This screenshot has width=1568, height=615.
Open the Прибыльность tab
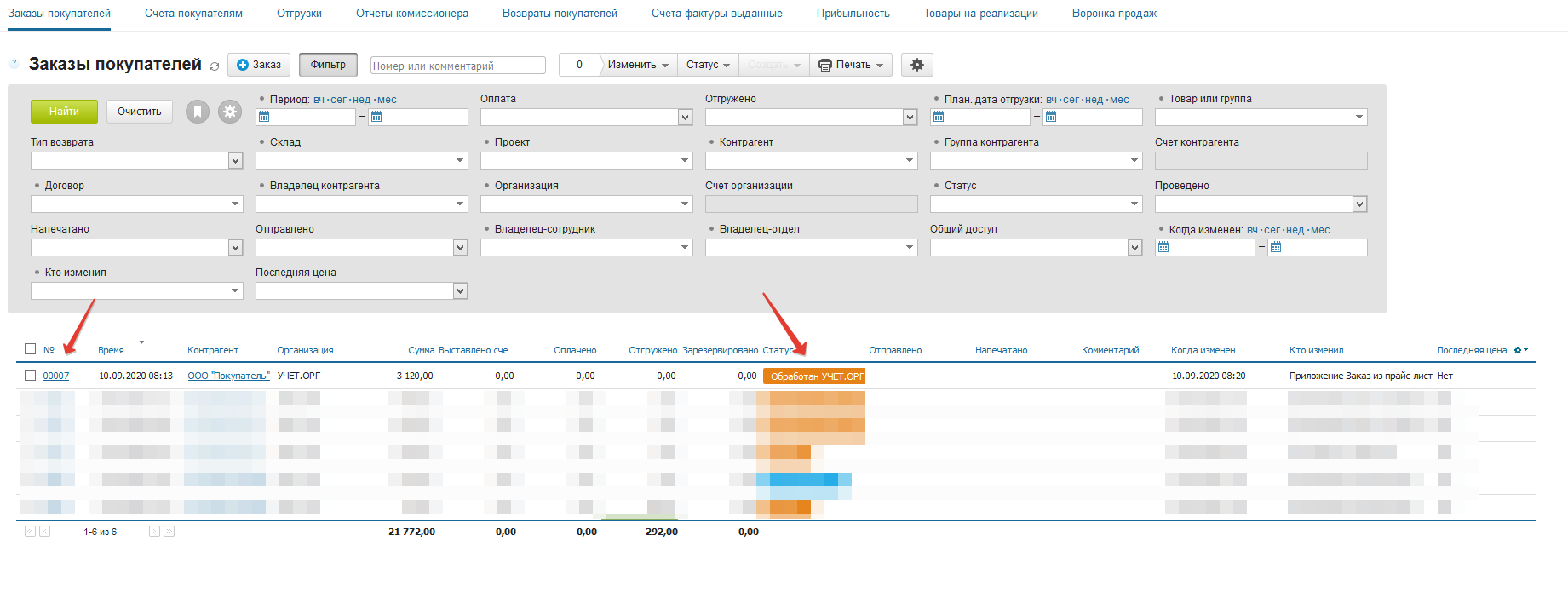(x=853, y=14)
